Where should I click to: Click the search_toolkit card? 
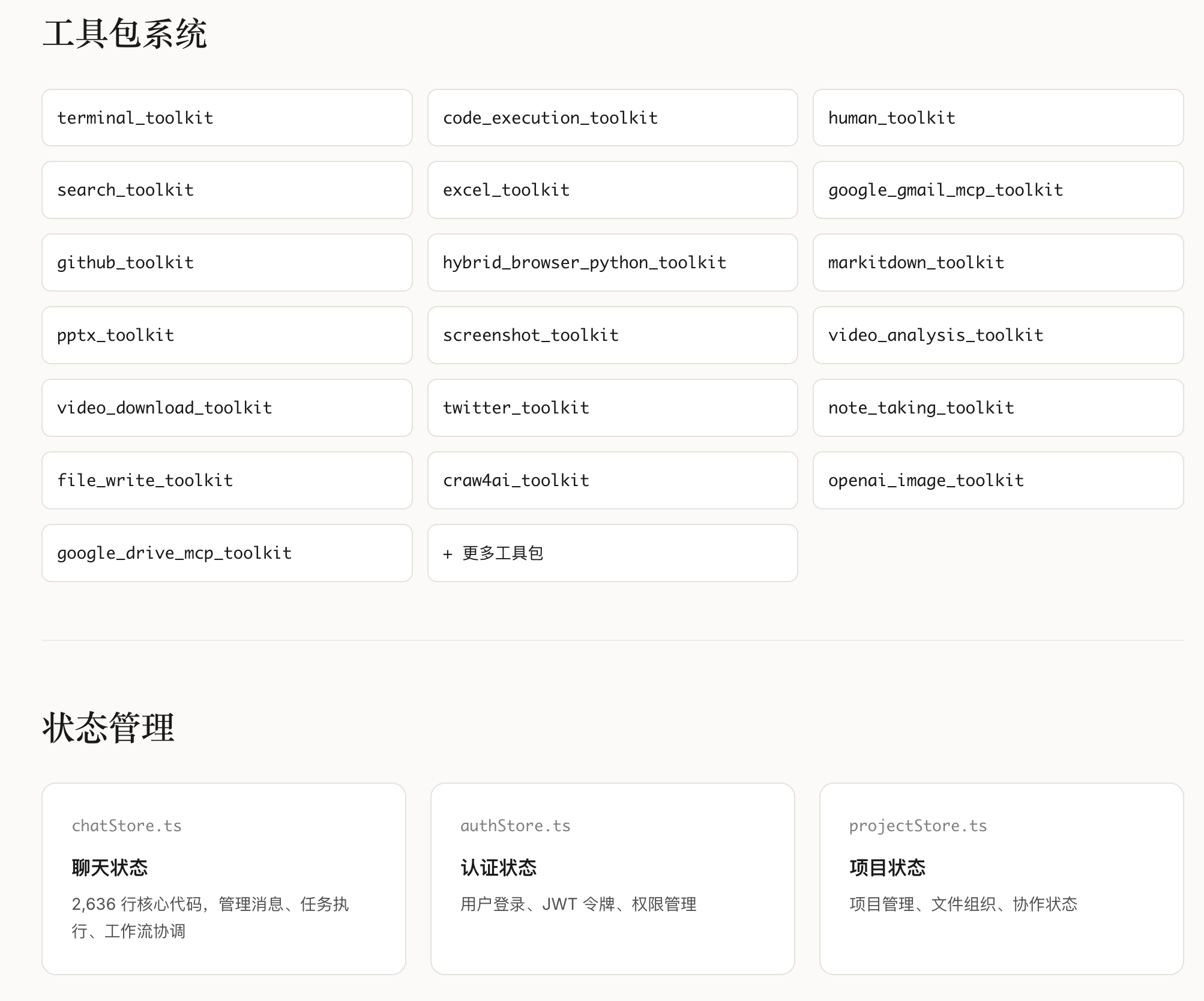[x=227, y=190]
